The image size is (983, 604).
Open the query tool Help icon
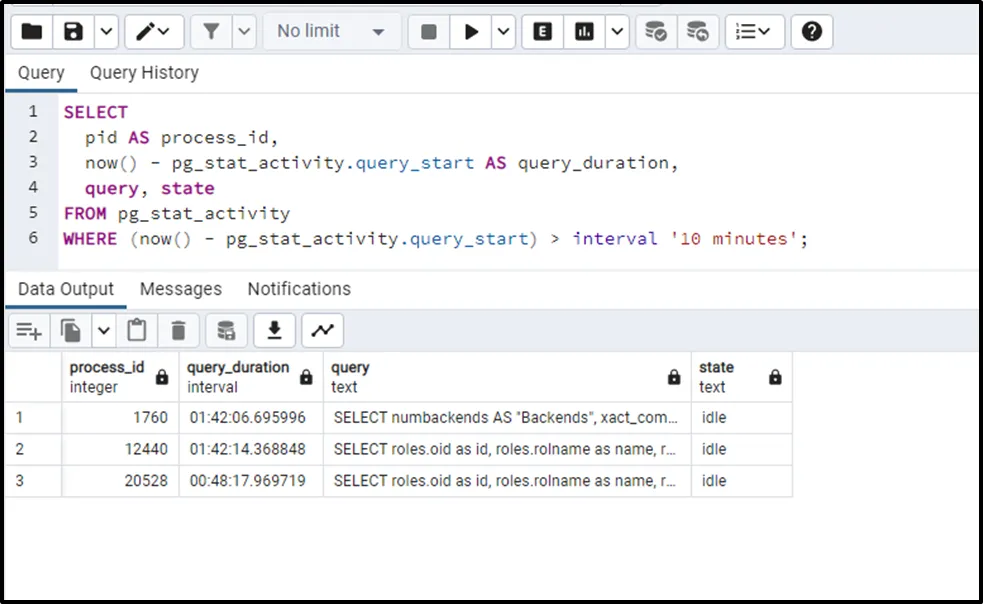tap(812, 32)
